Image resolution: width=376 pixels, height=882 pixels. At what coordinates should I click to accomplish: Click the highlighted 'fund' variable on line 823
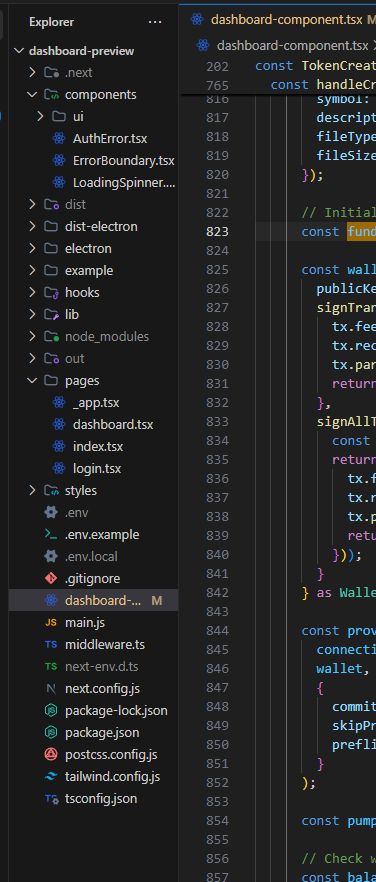pyautogui.click(x=361, y=232)
